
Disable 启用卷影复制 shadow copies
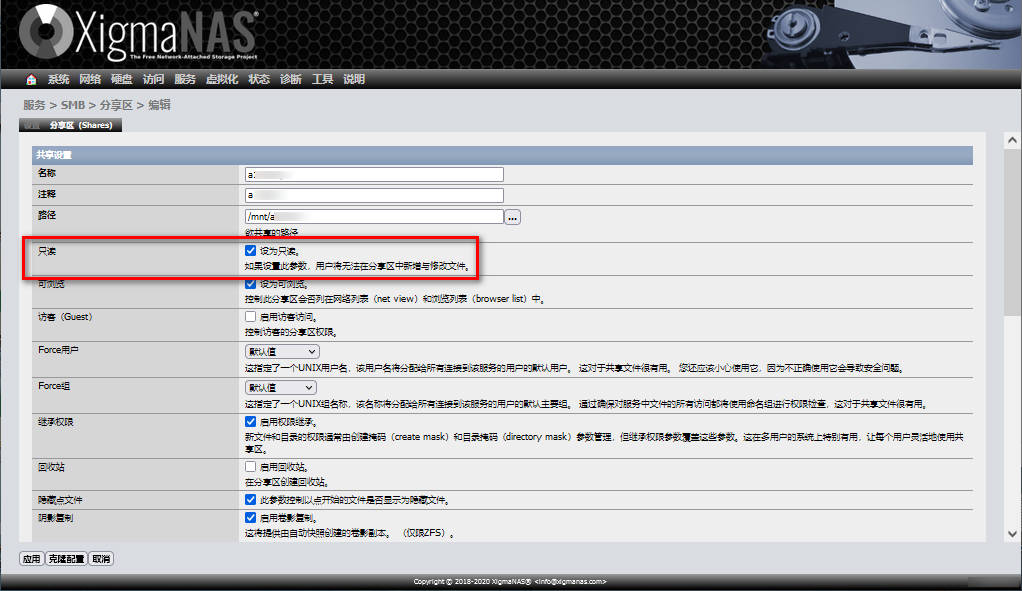(251, 518)
